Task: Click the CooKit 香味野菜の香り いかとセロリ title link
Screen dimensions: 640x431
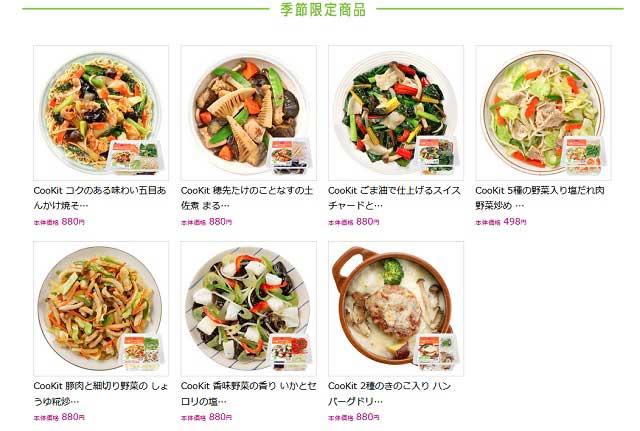Action: (x=249, y=393)
